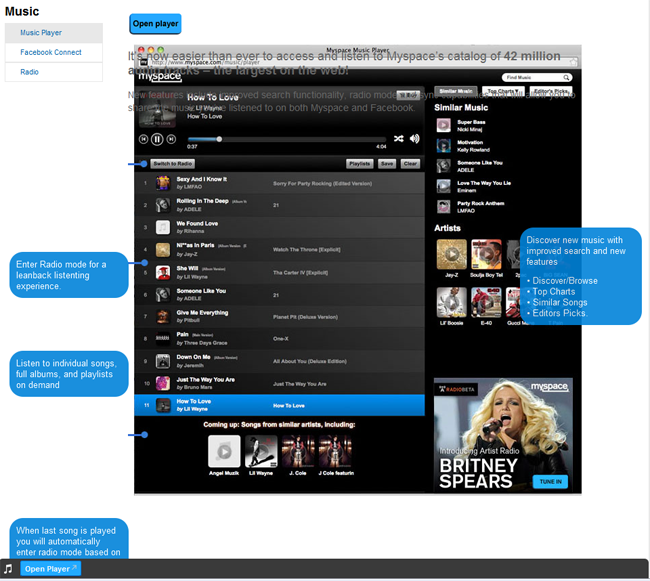
Task: Click the How To Love now-playing album art
Action: point(158,109)
